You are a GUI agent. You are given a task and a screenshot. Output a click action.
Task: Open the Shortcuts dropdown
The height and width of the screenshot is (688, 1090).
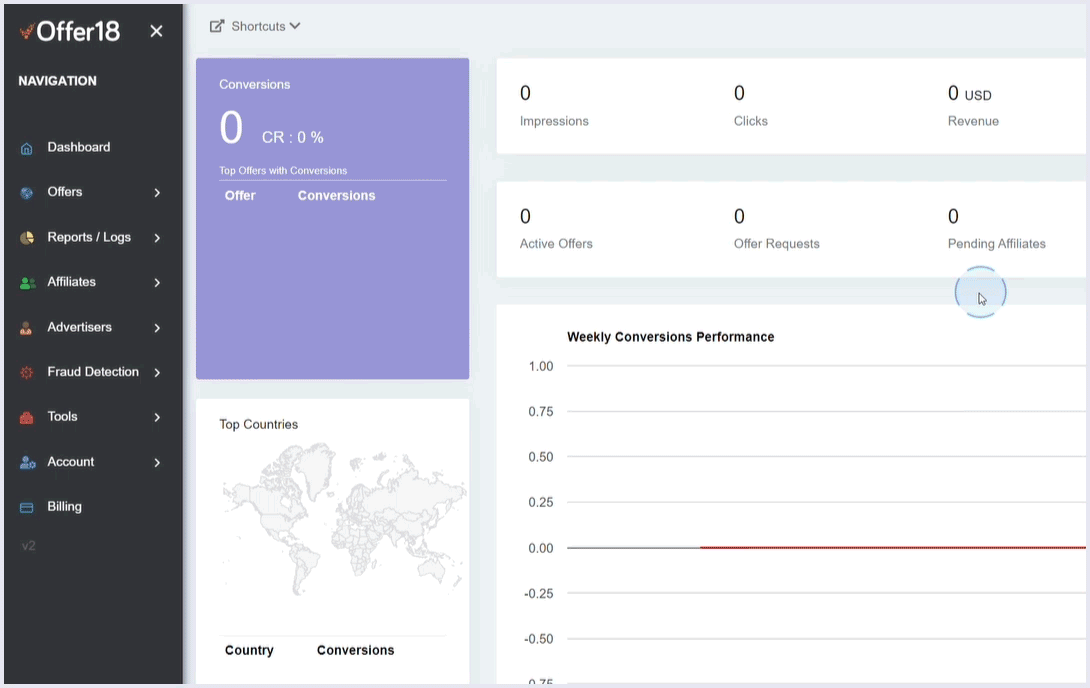(x=256, y=26)
